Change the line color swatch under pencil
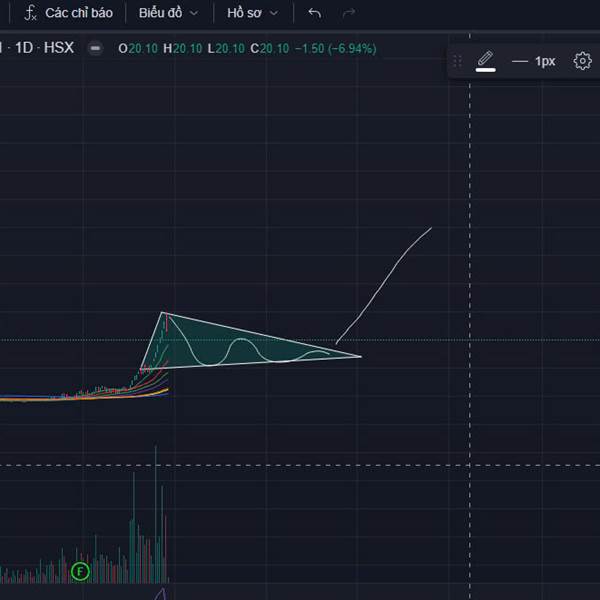600x600 pixels. point(486,70)
